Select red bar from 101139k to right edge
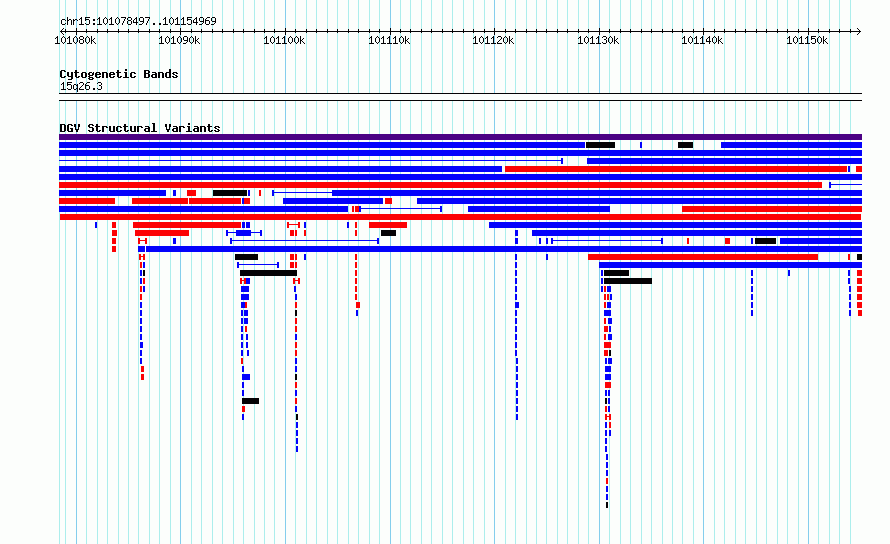Viewport: 890px width, 544px height. pos(772,209)
